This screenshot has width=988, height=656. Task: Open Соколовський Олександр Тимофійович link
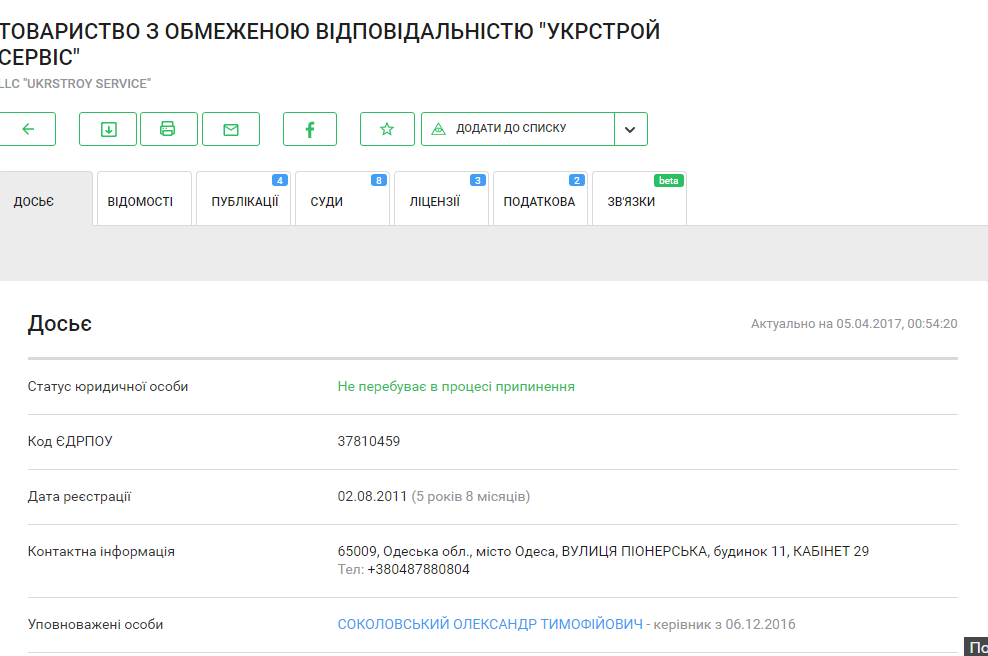tap(490, 624)
